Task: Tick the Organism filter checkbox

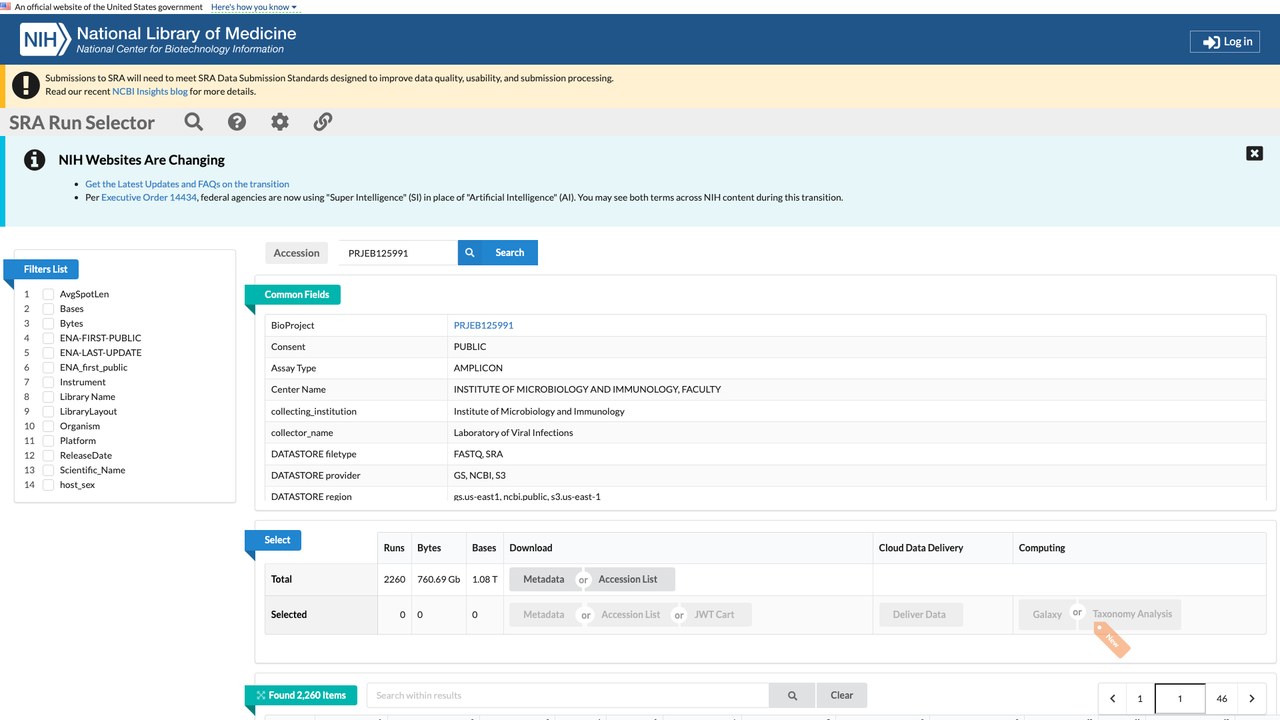Action: 48,426
